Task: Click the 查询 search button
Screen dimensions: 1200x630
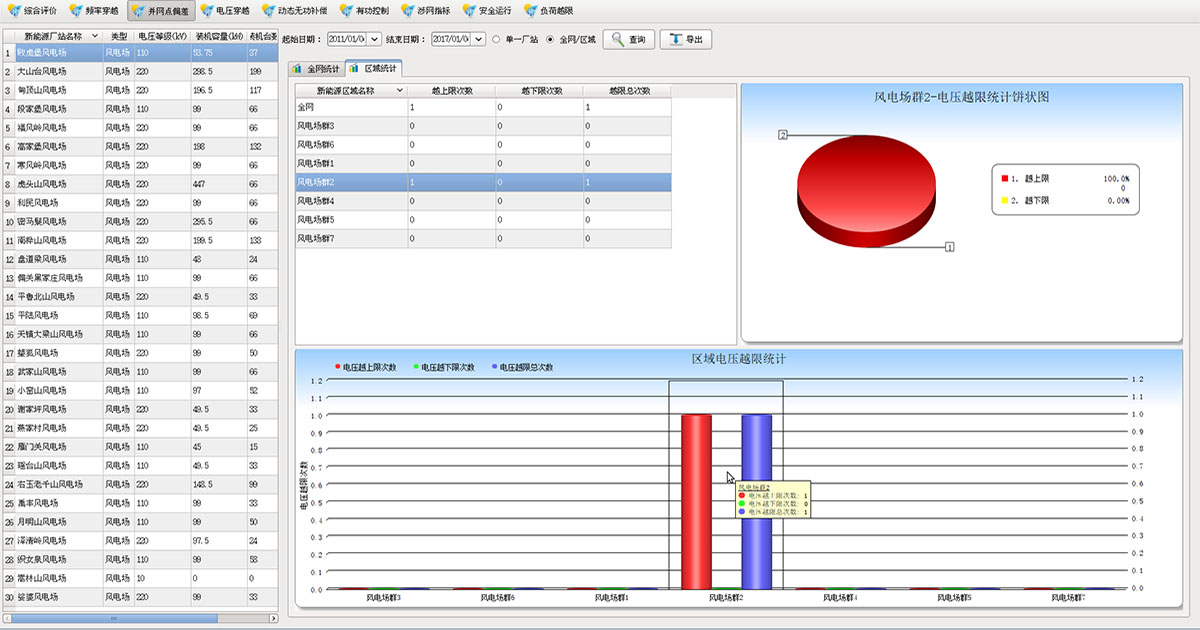Action: click(x=629, y=40)
